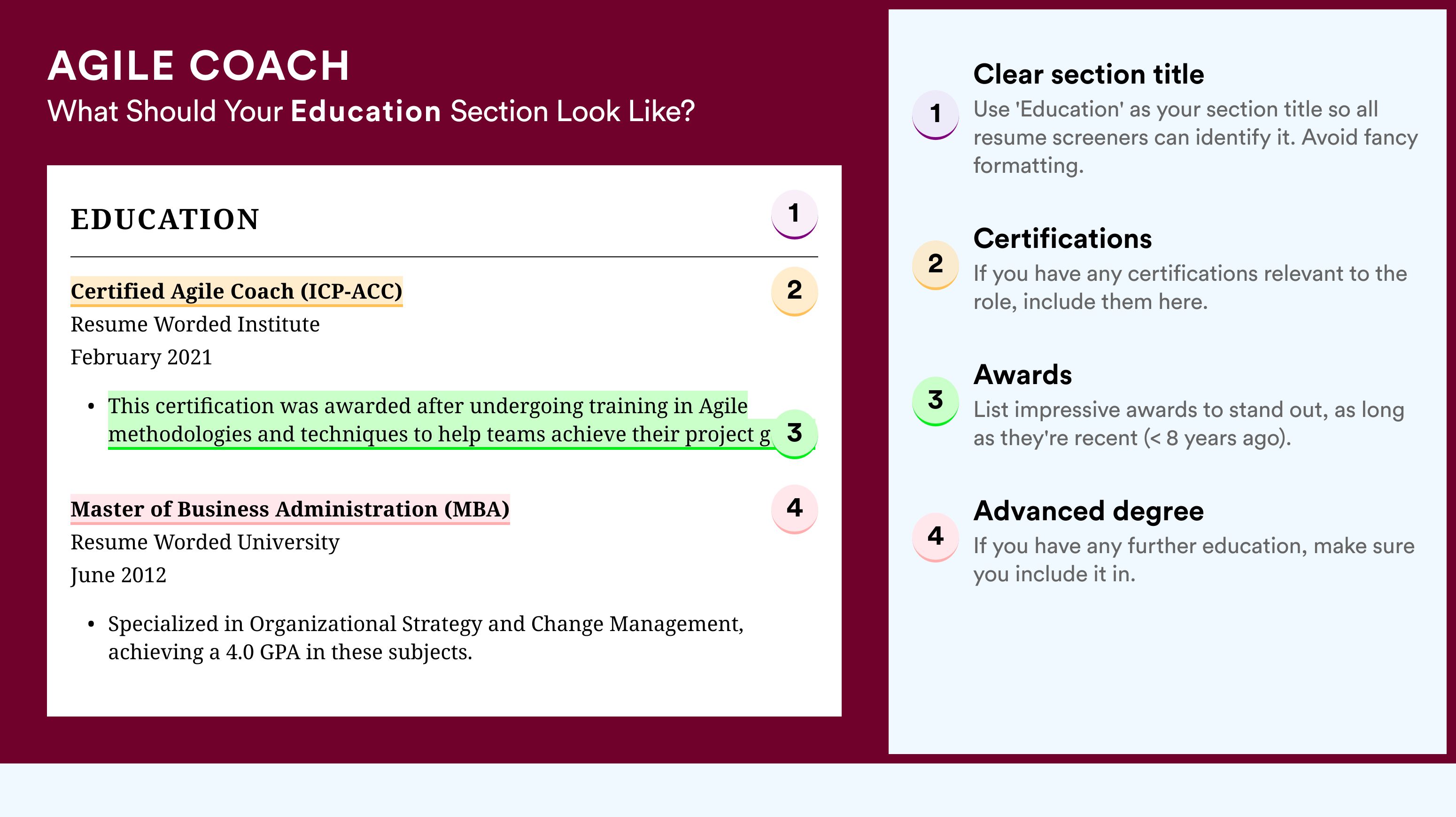Image resolution: width=1456 pixels, height=817 pixels.
Task: Click the purple number 1 badge beside EDUCATION
Action: point(794,214)
